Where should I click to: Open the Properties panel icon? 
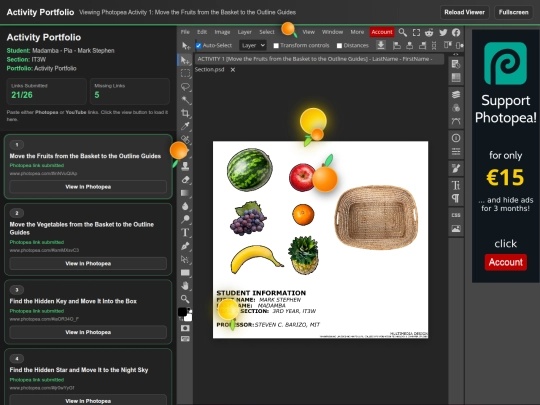tap(456, 152)
